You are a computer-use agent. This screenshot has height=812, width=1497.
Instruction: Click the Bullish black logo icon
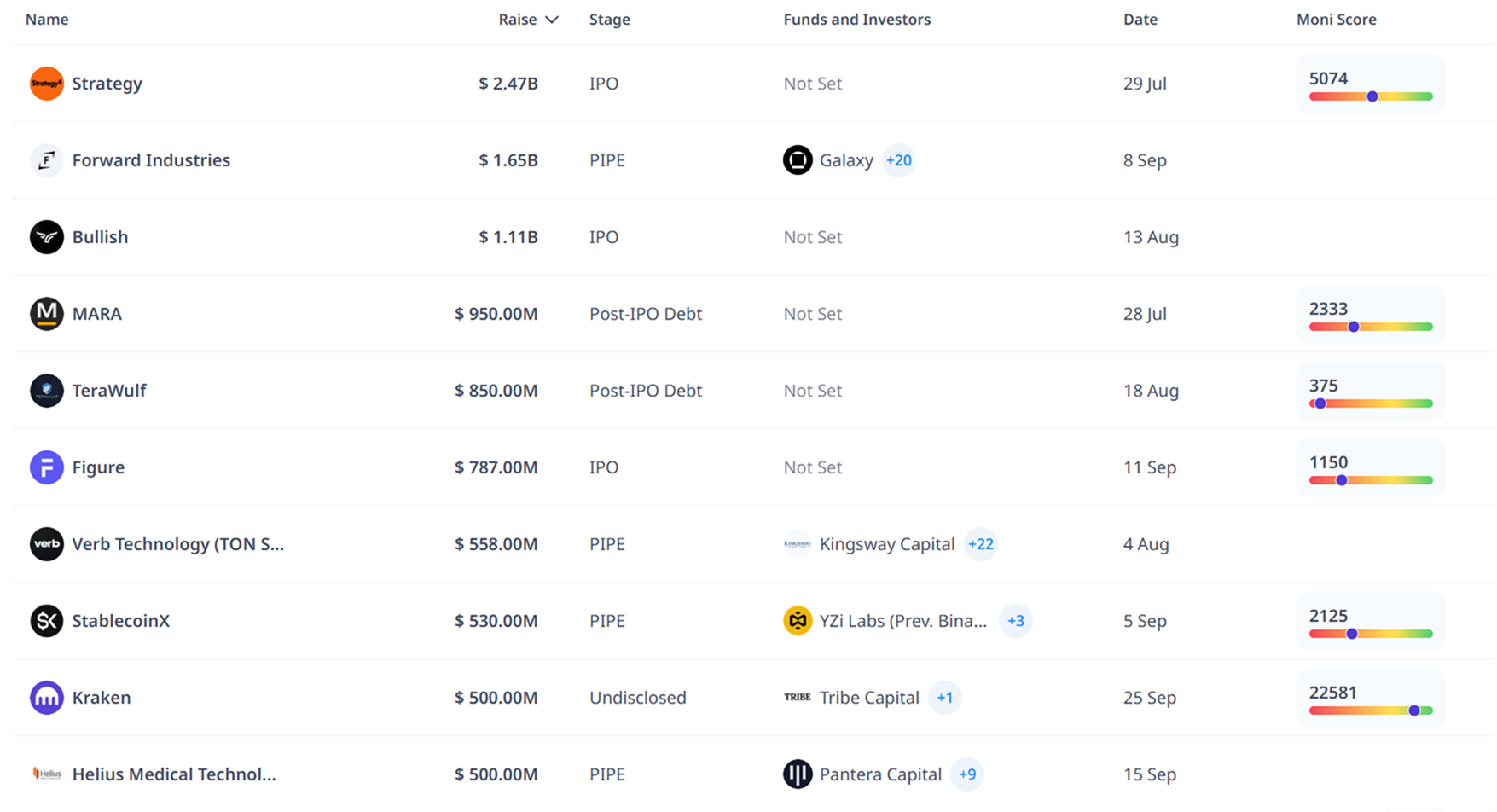(46, 237)
